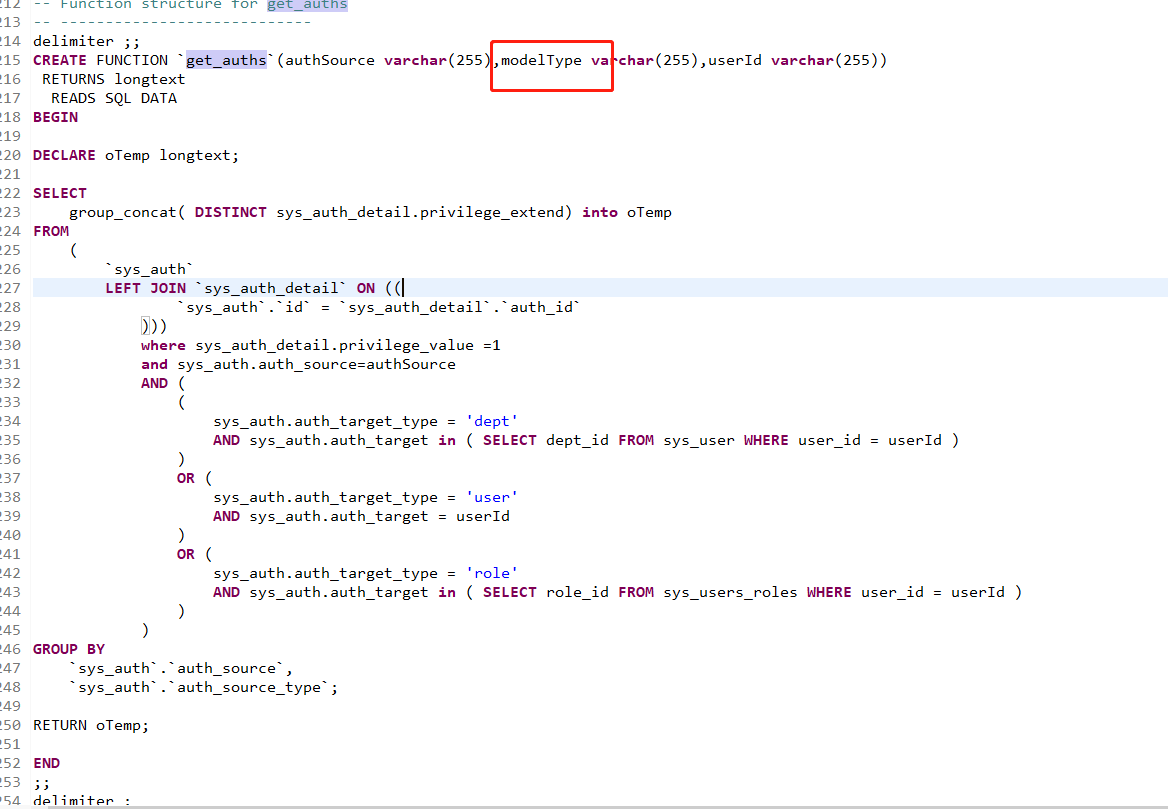
Task: Click the ';;' terminator after END
Action: 42,782
